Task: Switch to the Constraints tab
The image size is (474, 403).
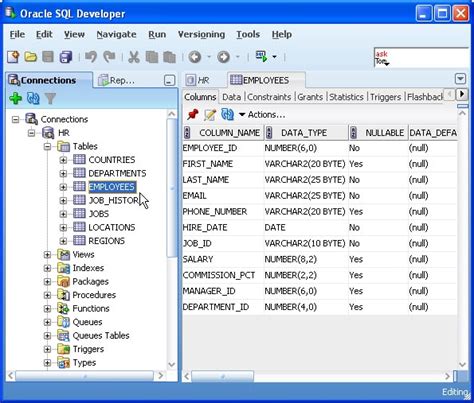Action: pos(269,97)
